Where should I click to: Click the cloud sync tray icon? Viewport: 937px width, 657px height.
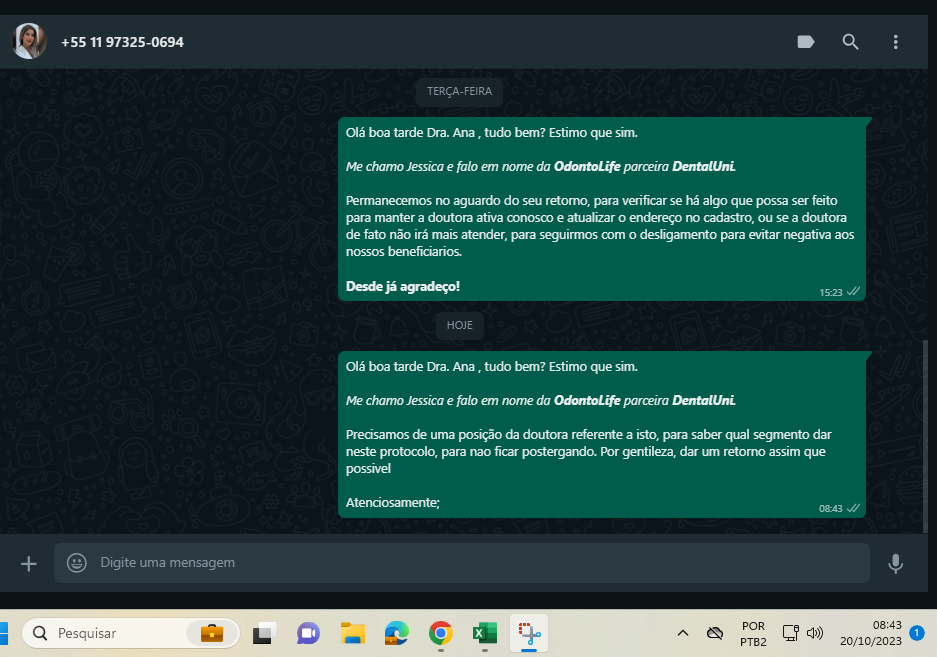[x=715, y=633]
